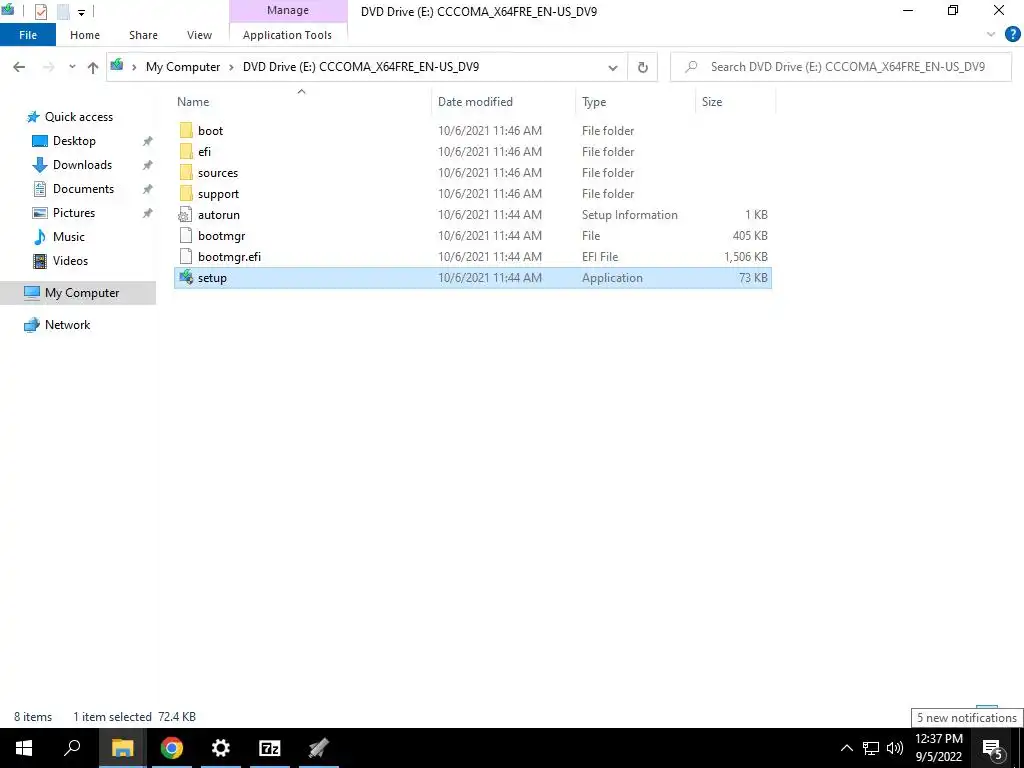Go up one level with up arrow

[93, 67]
